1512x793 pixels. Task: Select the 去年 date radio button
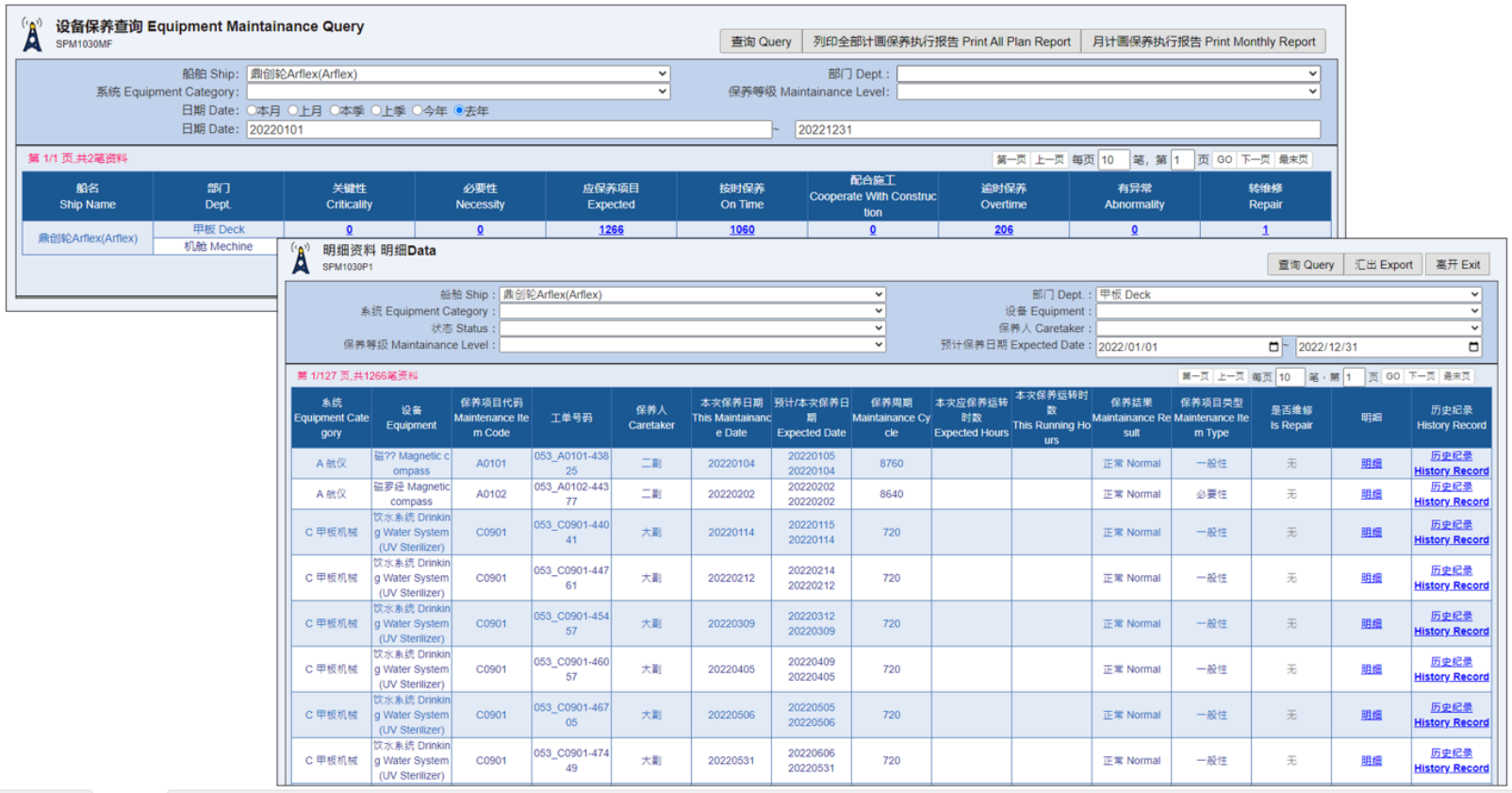point(459,110)
